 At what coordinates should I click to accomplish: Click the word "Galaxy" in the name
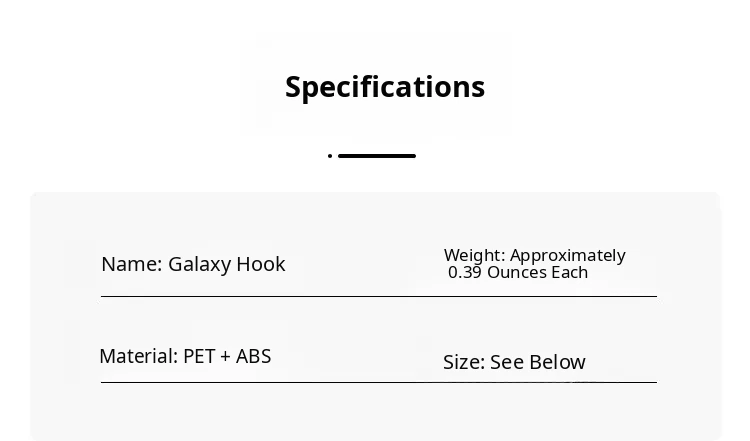click(x=199, y=264)
